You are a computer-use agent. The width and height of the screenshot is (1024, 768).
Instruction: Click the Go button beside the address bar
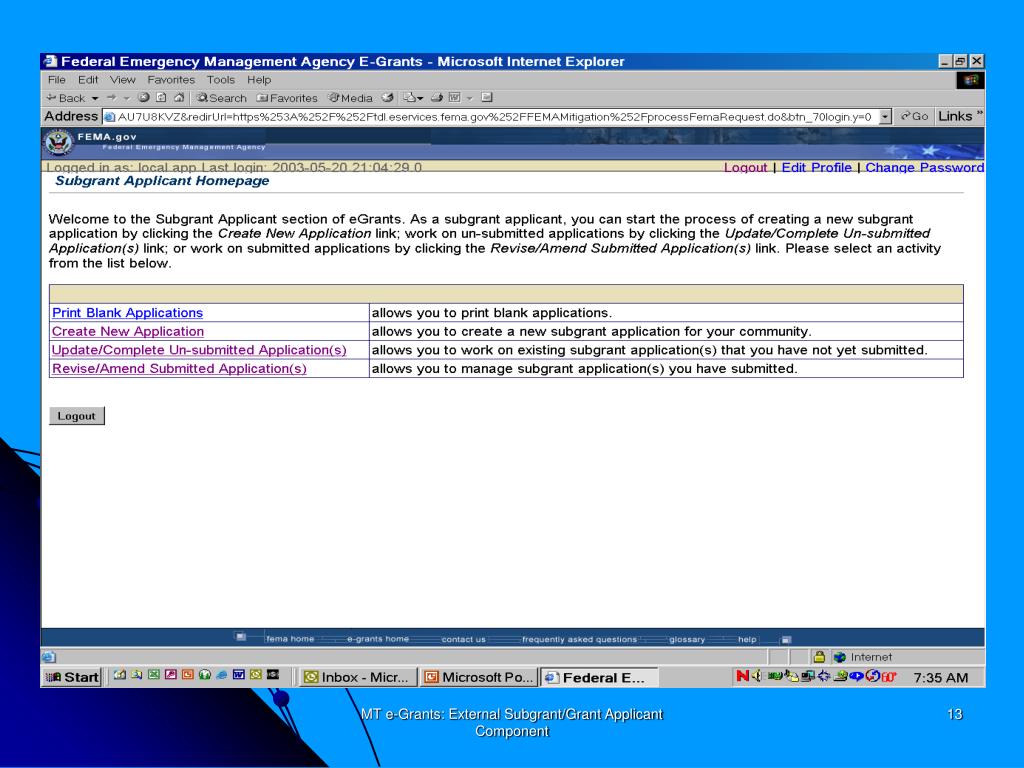point(914,116)
